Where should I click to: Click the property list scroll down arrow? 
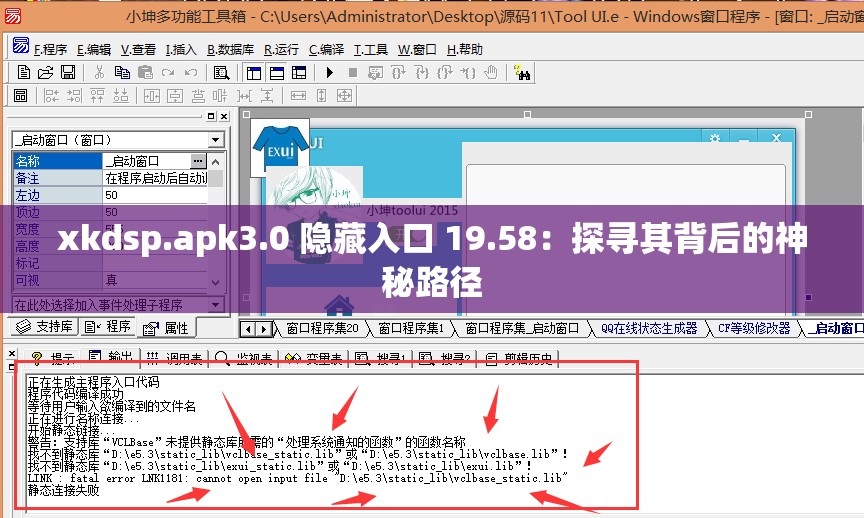click(x=216, y=283)
